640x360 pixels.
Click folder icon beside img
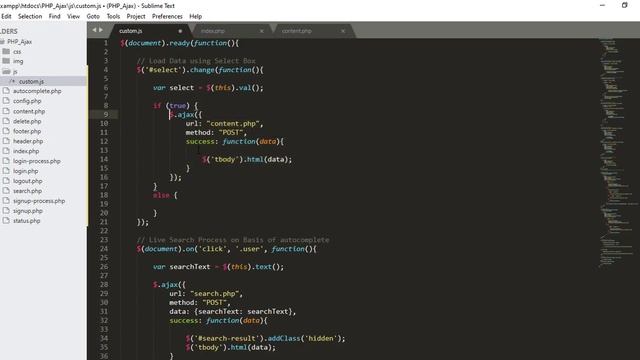pyautogui.click(x=6, y=61)
